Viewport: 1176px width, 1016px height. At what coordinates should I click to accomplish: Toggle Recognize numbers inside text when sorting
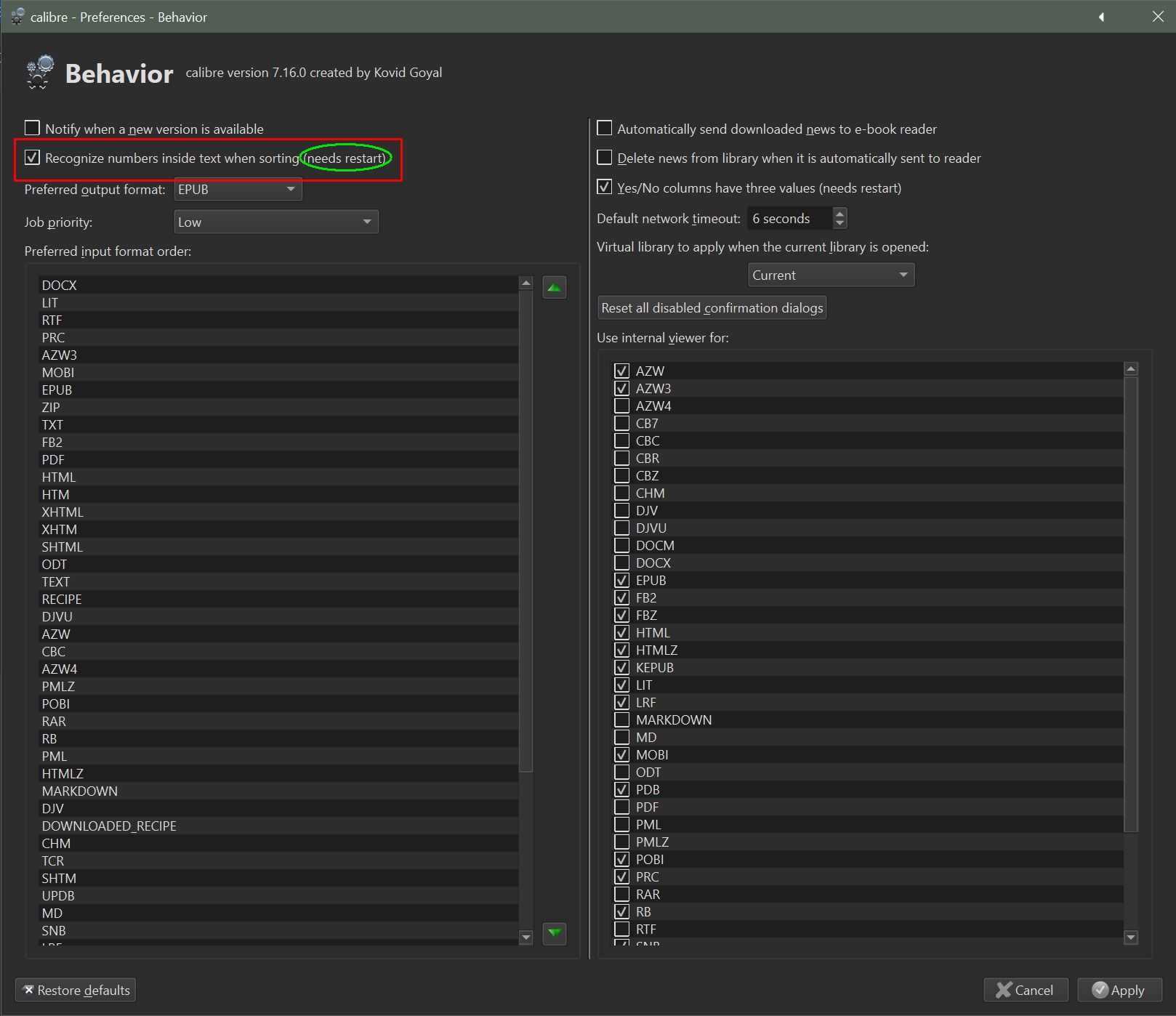pyautogui.click(x=32, y=158)
